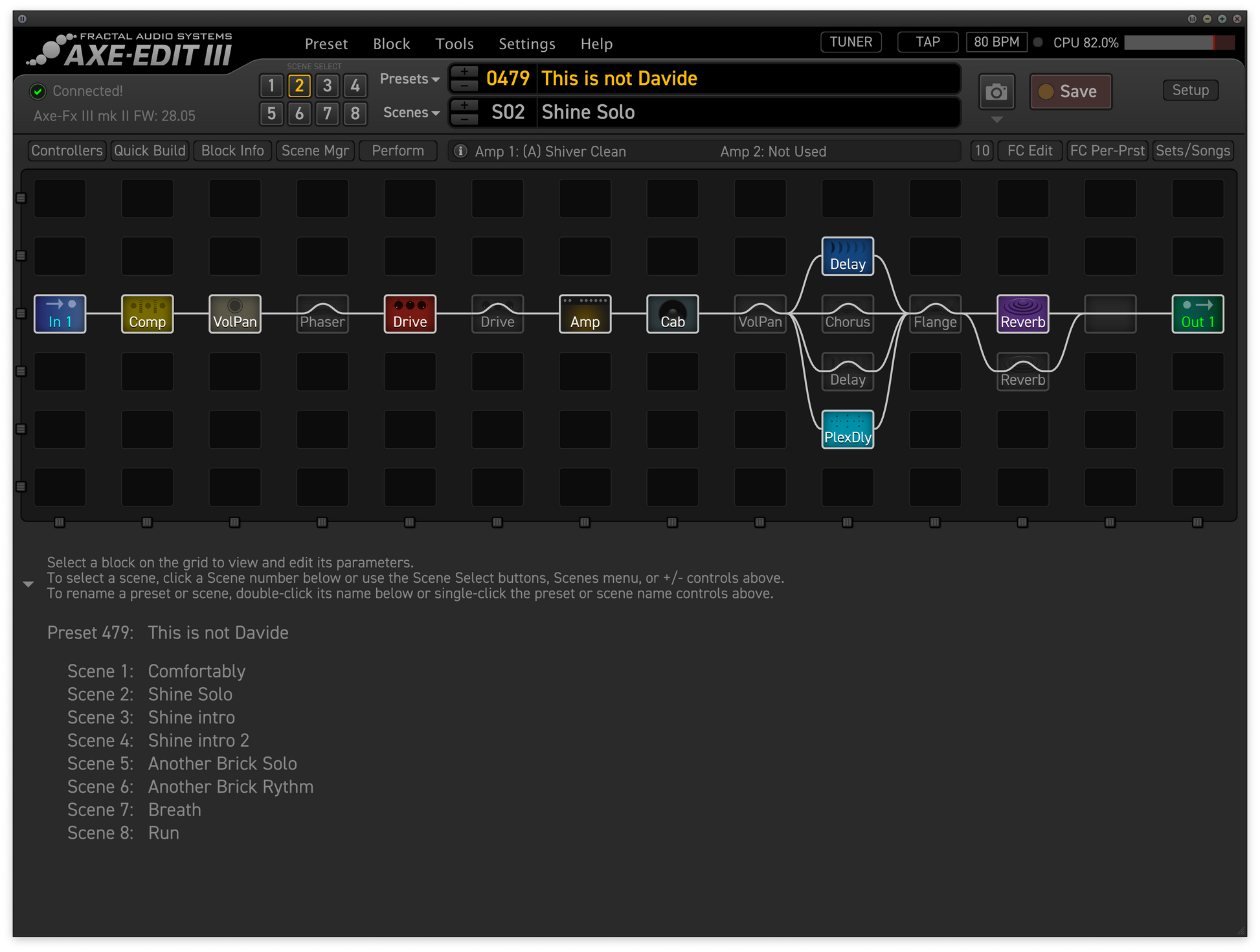This screenshot has height=952, width=1260.
Task: Select the PlexDly block
Action: pyautogui.click(x=848, y=429)
